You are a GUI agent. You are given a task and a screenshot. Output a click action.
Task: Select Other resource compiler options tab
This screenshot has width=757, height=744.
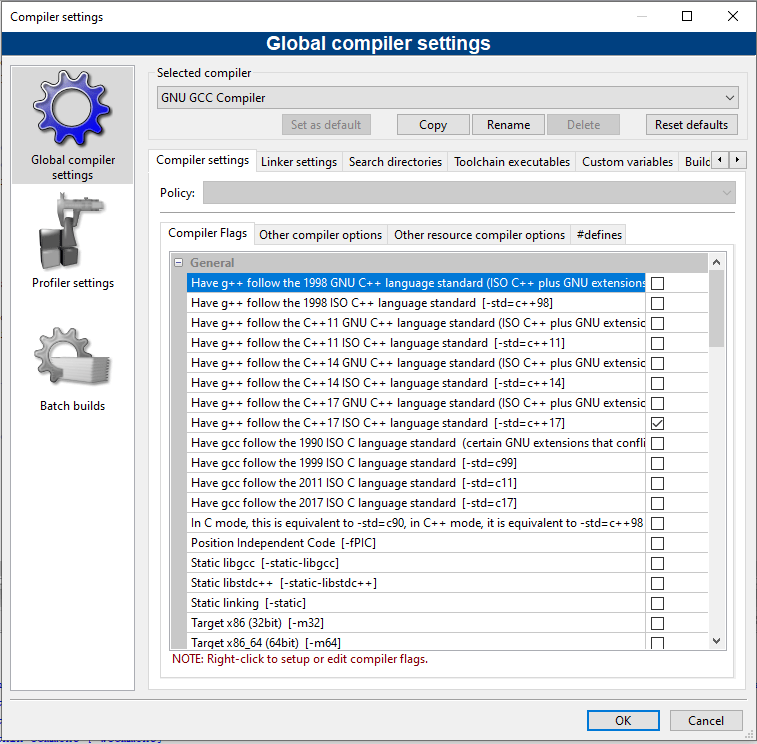pyautogui.click(x=479, y=235)
